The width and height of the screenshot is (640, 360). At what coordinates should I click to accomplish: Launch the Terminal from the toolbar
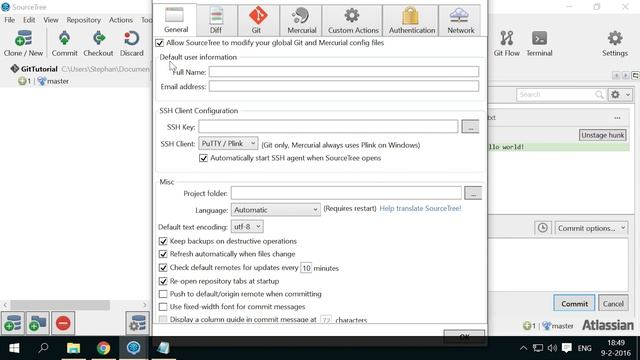tap(539, 43)
